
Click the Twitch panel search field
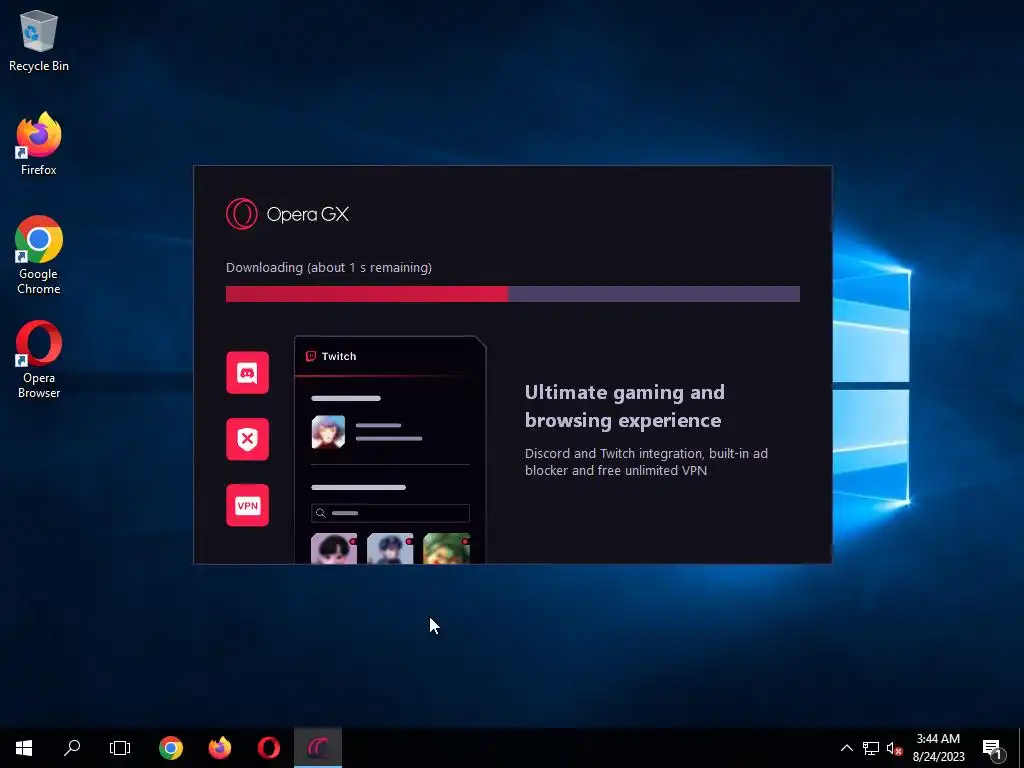(x=391, y=513)
